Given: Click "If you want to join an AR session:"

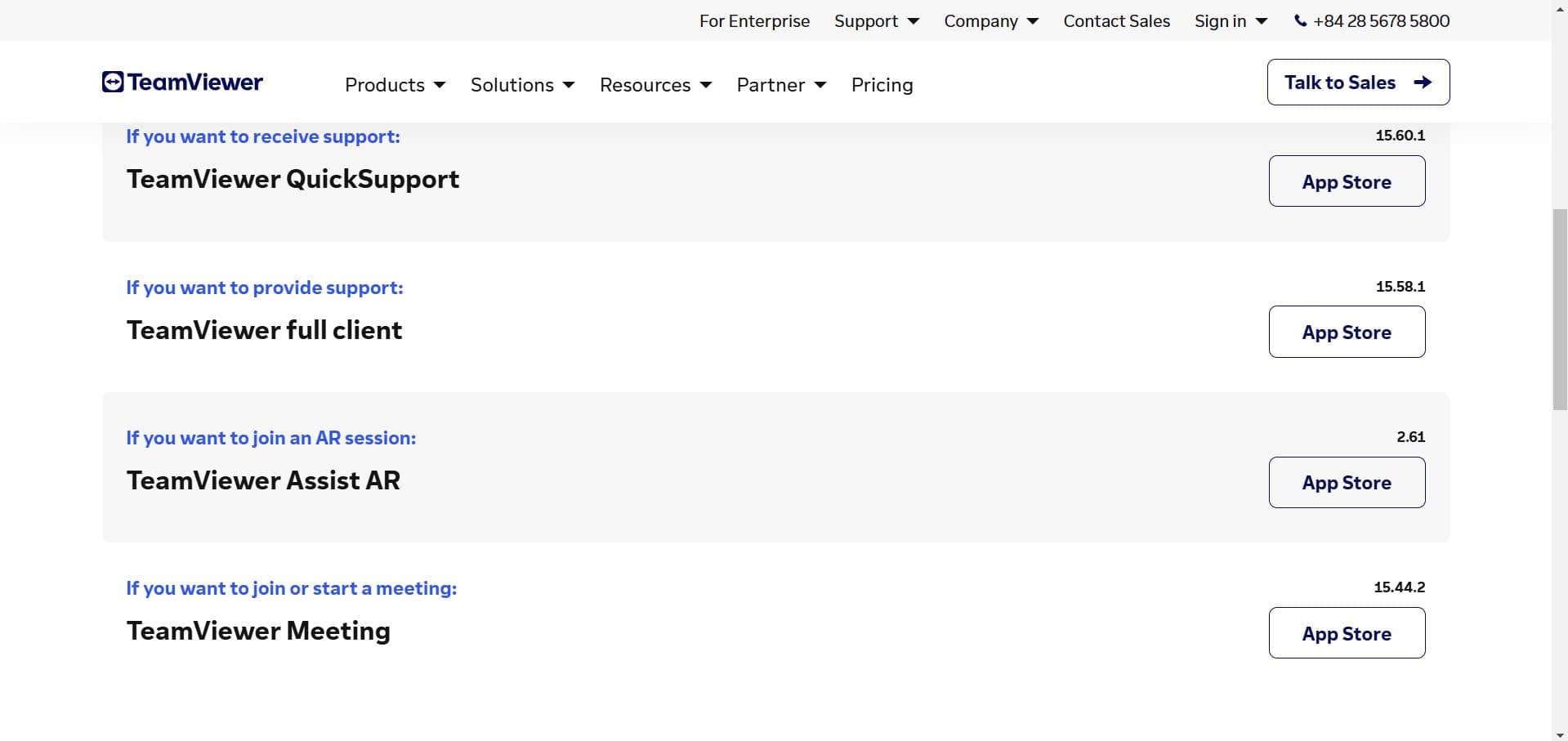Looking at the screenshot, I should (271, 438).
